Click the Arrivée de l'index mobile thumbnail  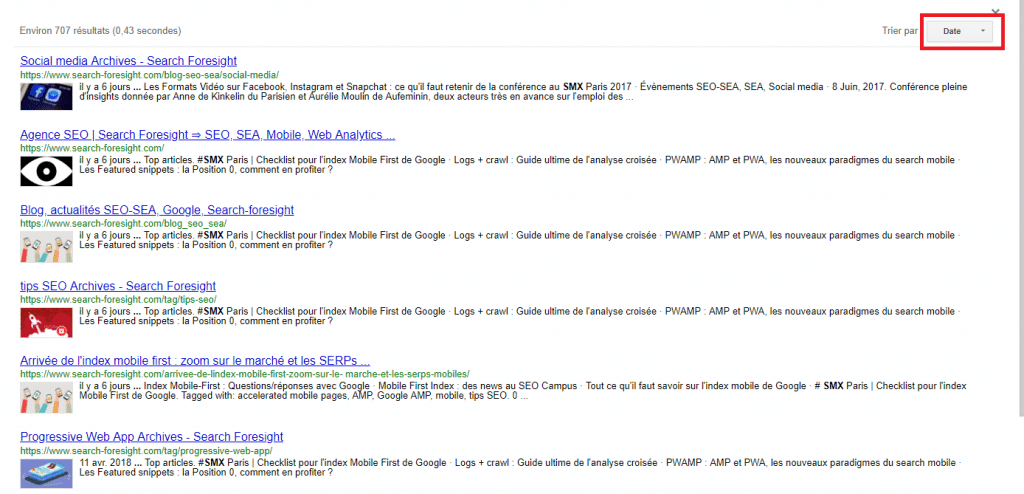pyautogui.click(x=46, y=397)
